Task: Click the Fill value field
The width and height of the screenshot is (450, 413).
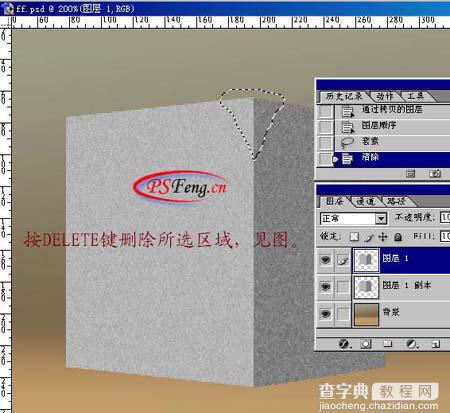Action: coord(445,236)
